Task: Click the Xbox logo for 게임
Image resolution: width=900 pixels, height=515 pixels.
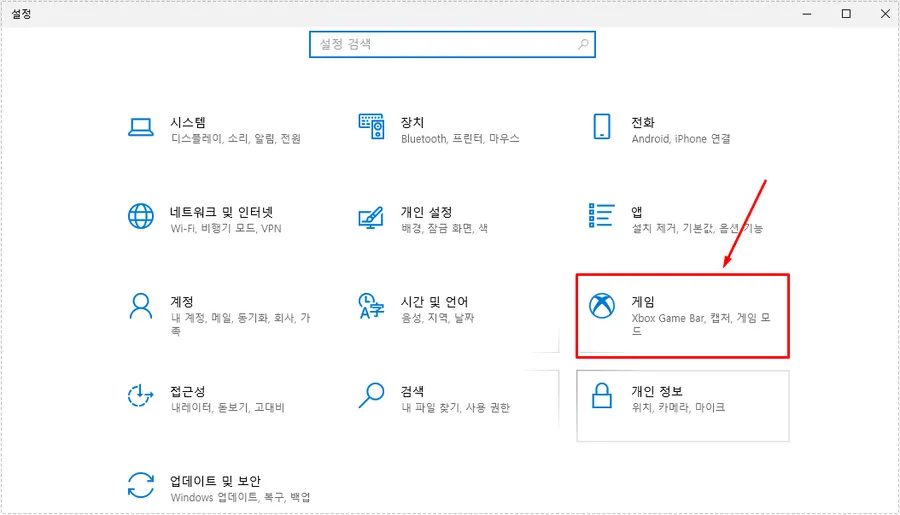Action: [x=602, y=305]
